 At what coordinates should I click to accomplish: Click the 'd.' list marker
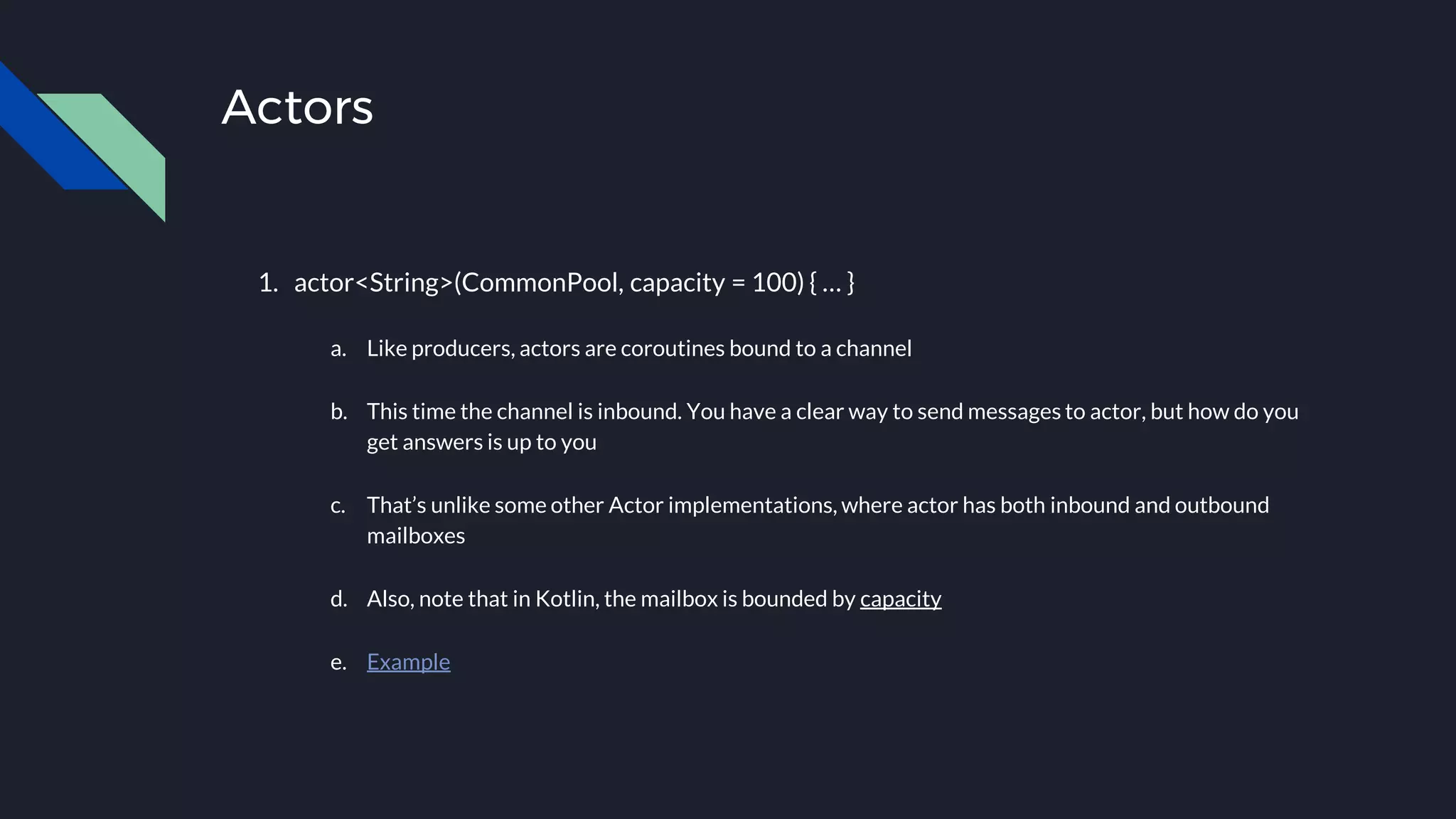click(x=339, y=599)
